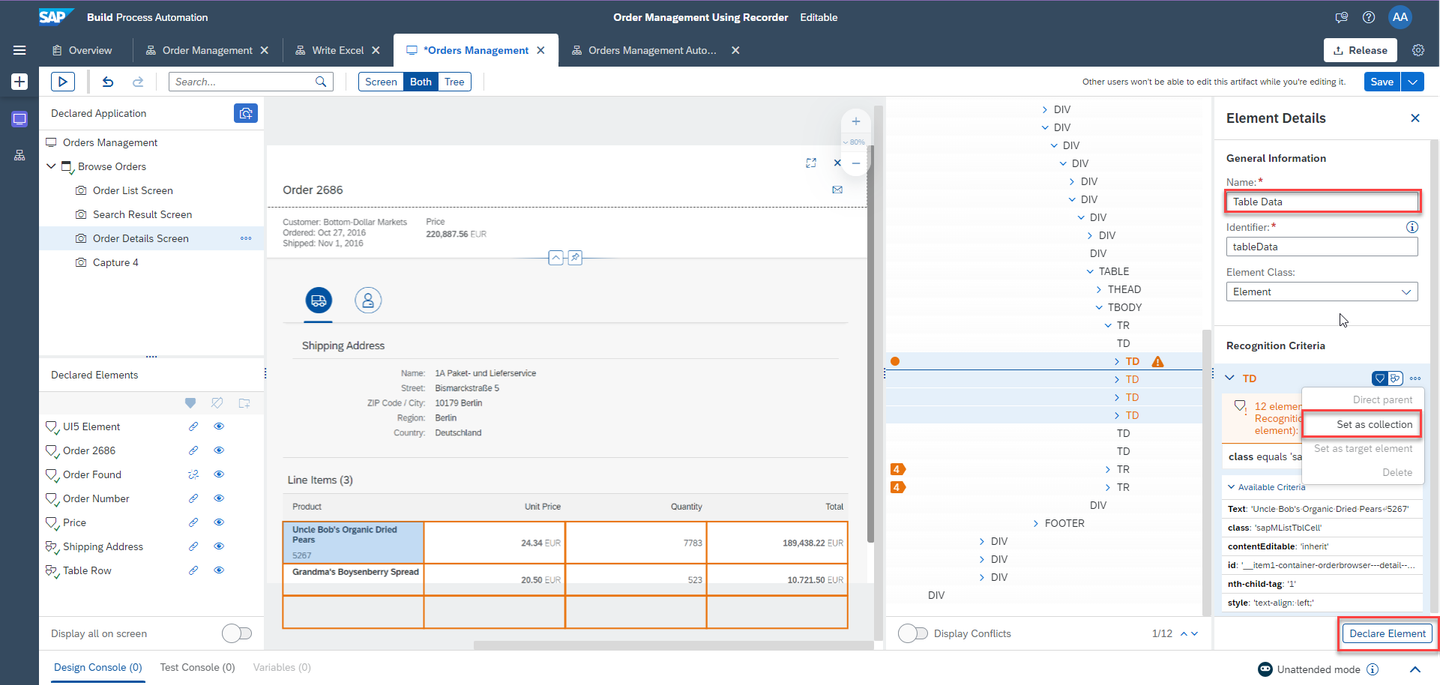
Task: Click the Identifier info icon
Action: pyautogui.click(x=1412, y=227)
